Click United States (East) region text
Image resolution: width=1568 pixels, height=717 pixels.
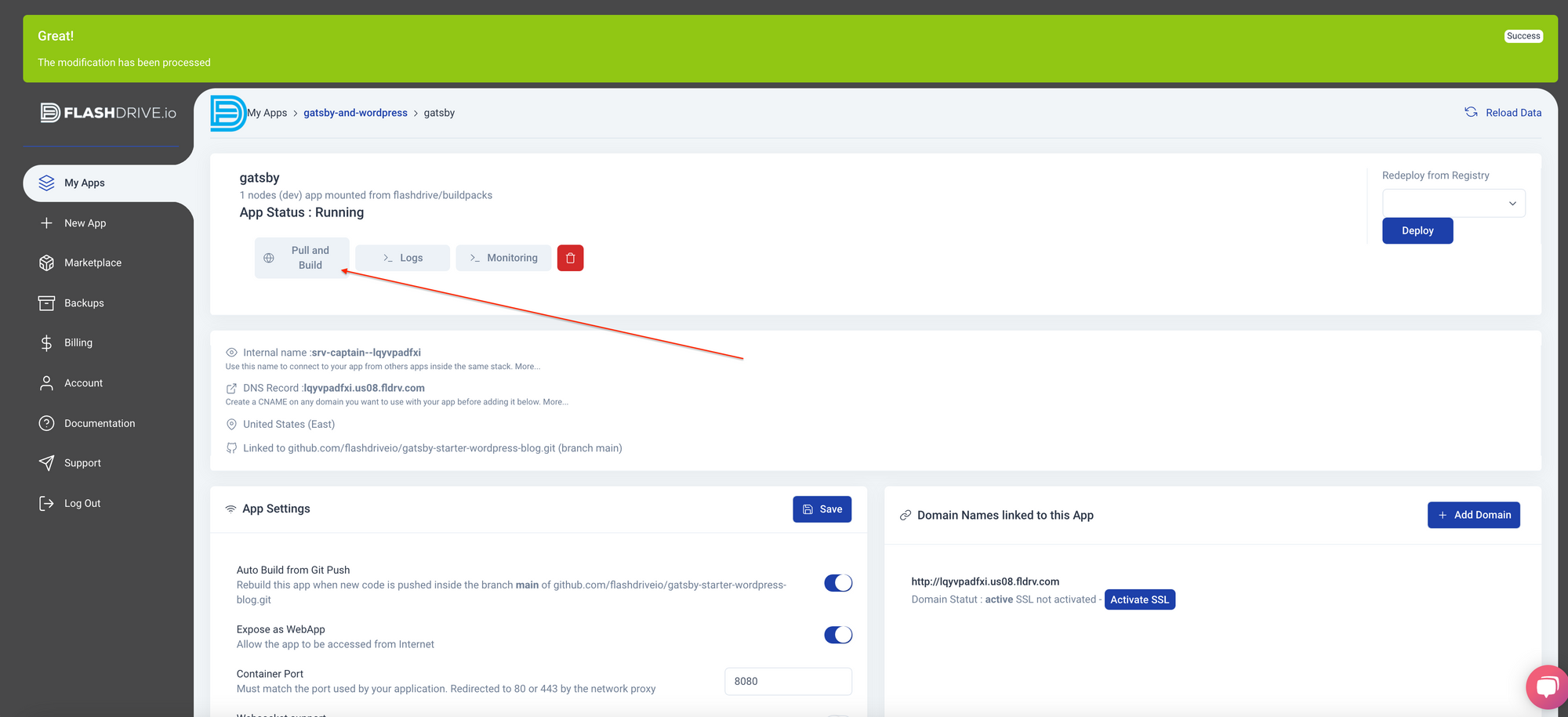point(289,424)
